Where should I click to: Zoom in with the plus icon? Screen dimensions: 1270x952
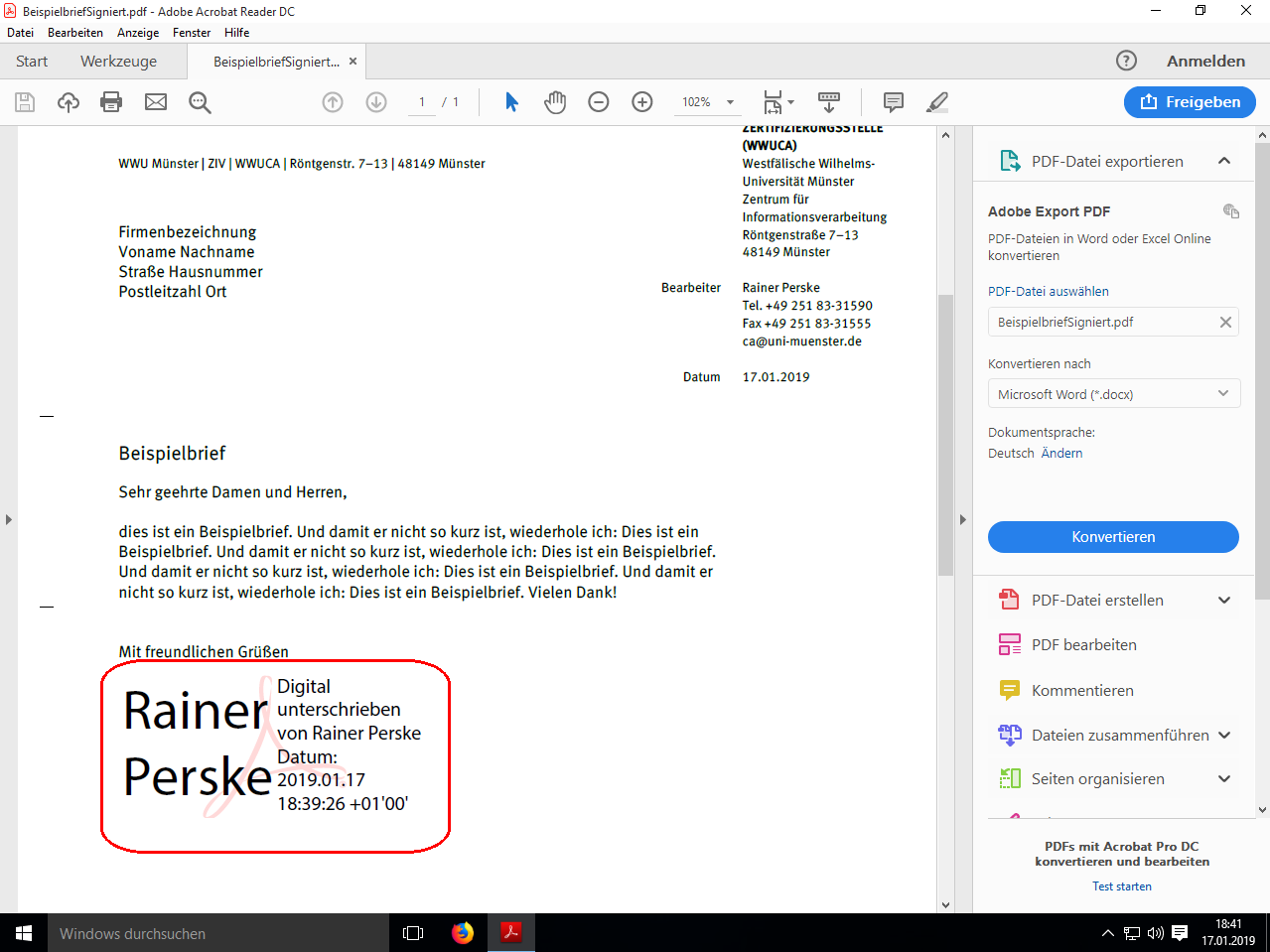[x=642, y=102]
